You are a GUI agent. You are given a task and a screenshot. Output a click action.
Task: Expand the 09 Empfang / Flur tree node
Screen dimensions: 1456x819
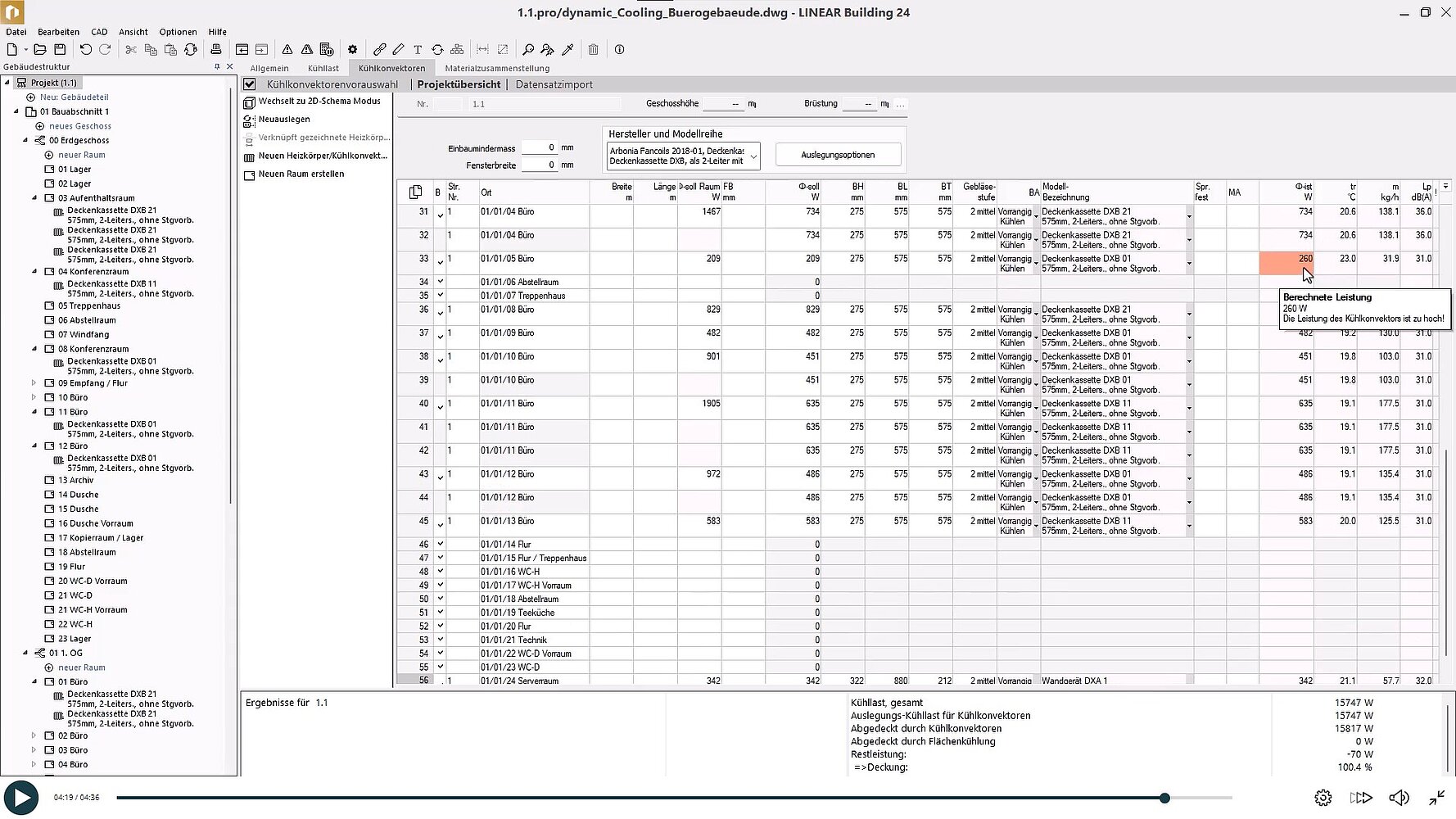[34, 383]
